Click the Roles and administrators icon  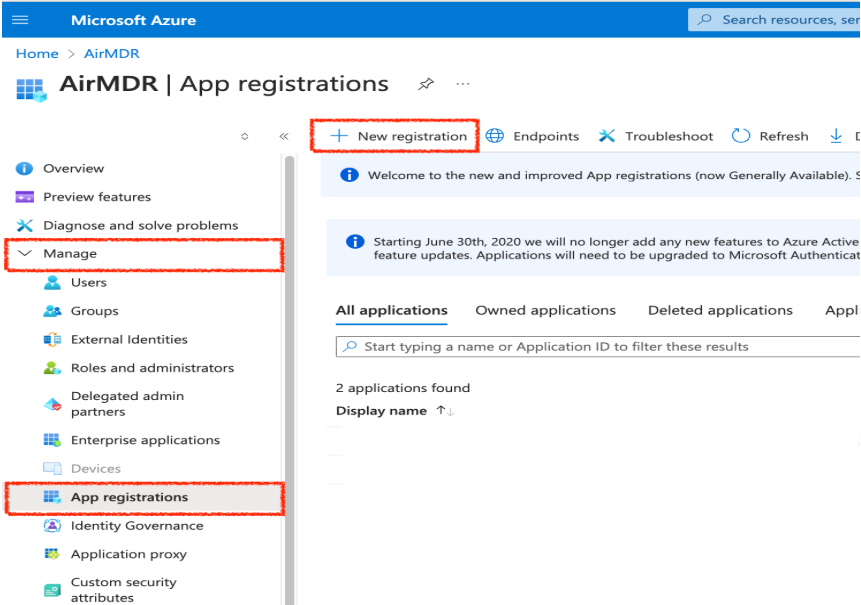click(52, 368)
